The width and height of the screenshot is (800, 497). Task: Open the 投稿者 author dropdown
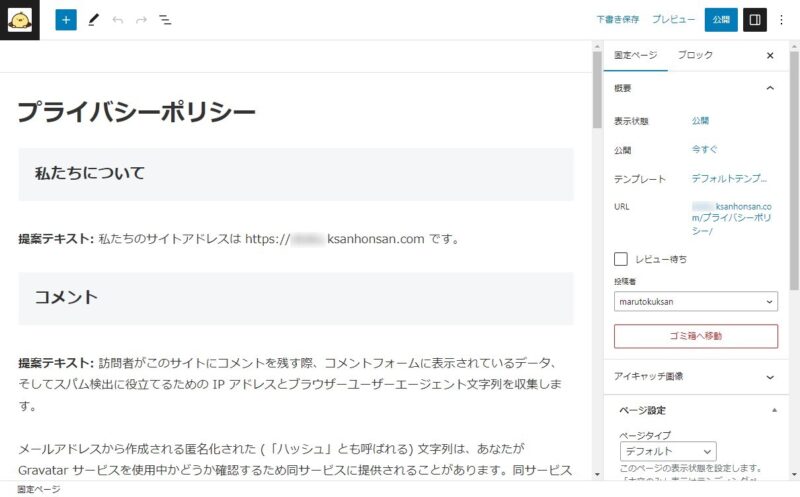695,302
